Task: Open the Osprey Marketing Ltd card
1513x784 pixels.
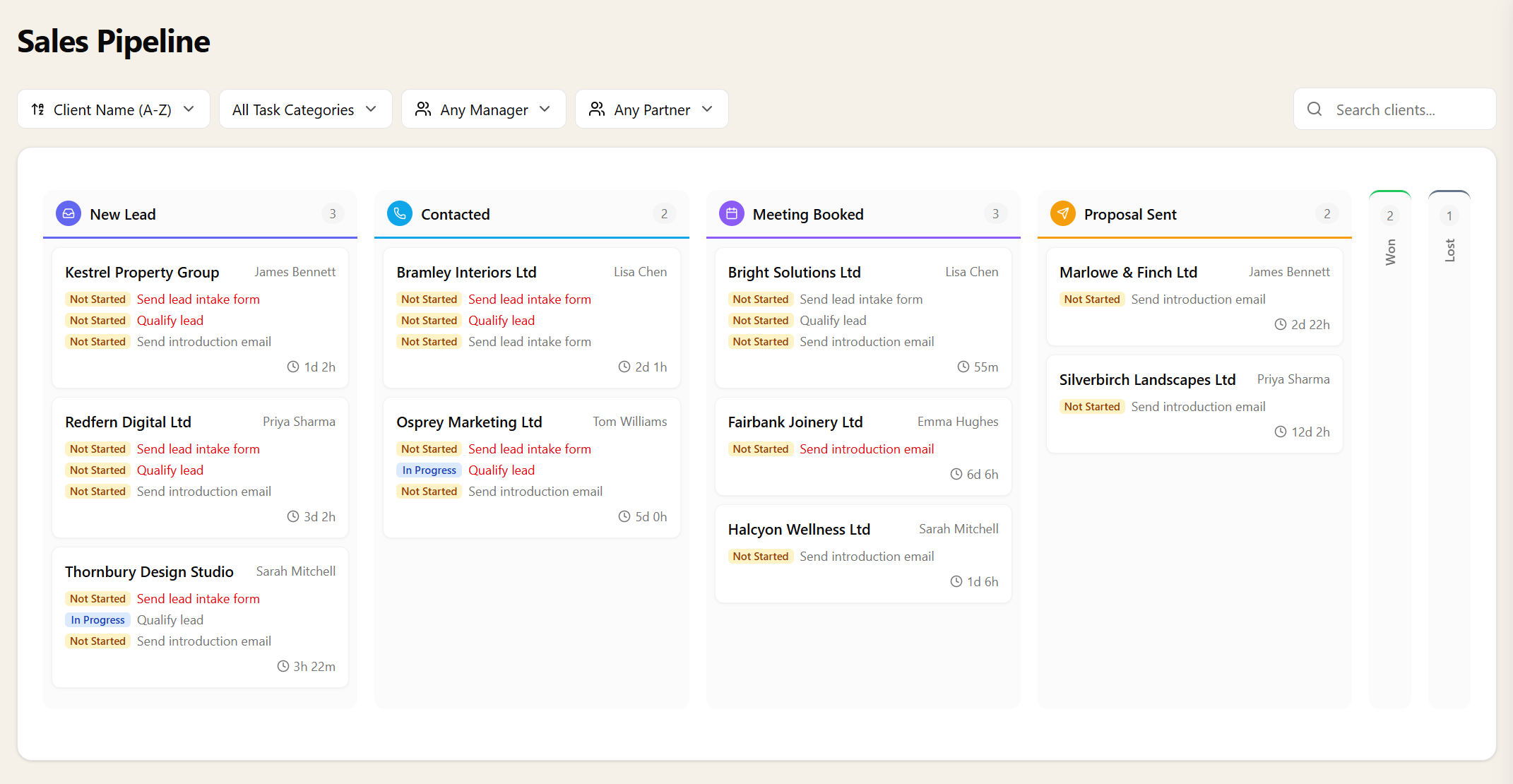Action: (532, 468)
